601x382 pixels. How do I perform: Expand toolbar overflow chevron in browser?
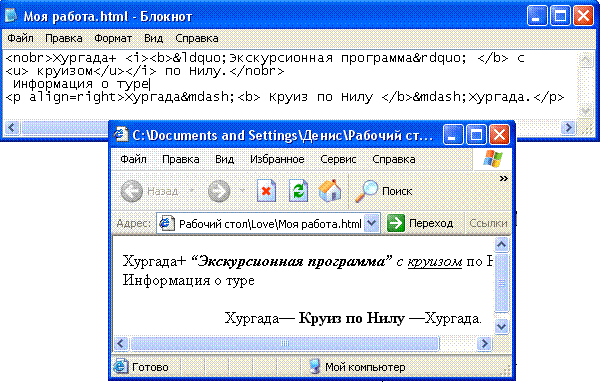tap(504, 178)
